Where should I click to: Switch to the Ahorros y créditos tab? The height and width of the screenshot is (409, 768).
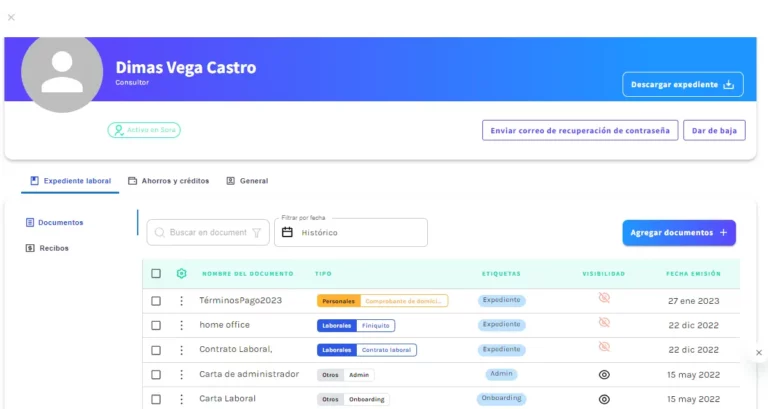tap(168, 181)
